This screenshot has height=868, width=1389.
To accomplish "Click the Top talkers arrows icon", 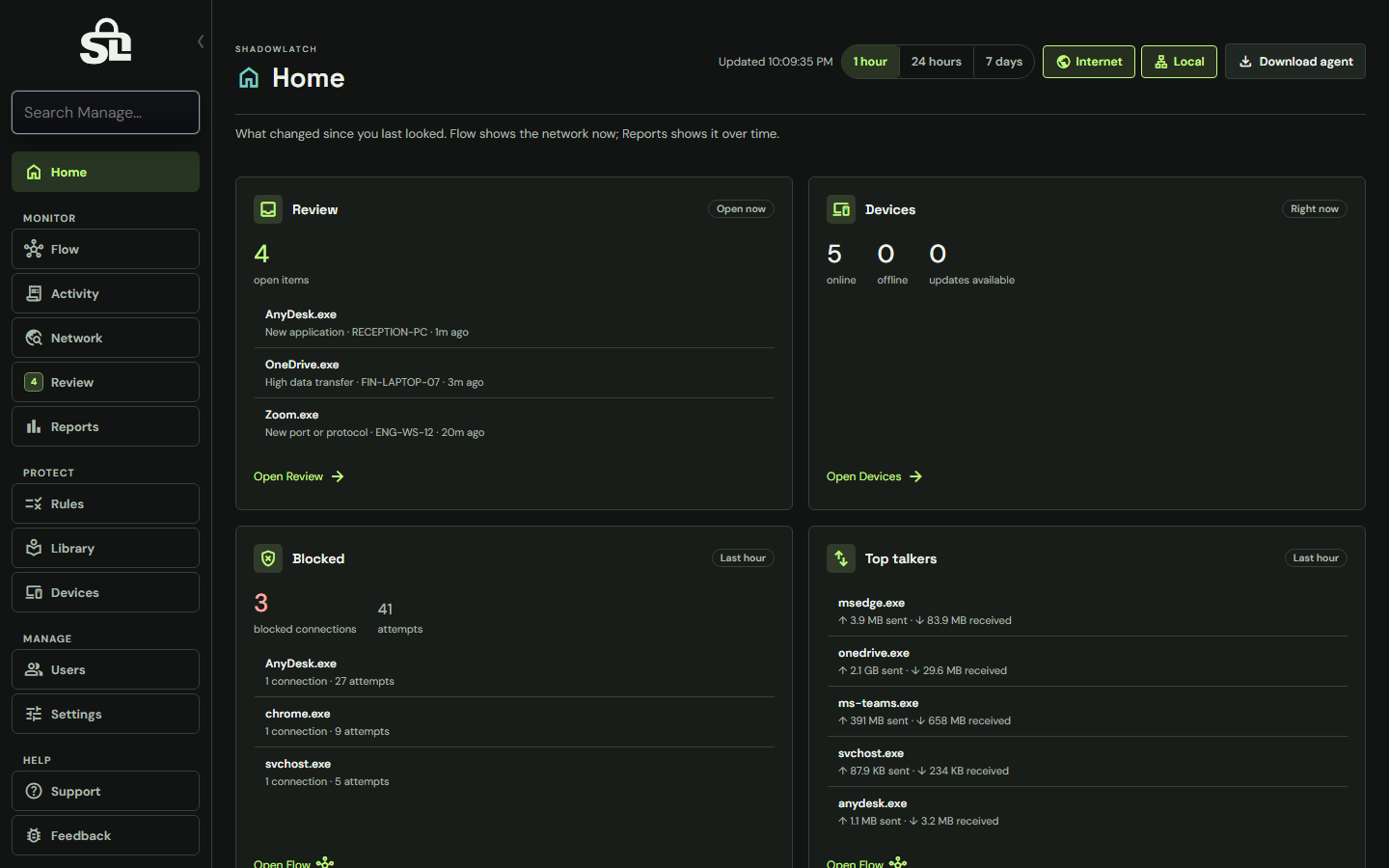I will 841,558.
